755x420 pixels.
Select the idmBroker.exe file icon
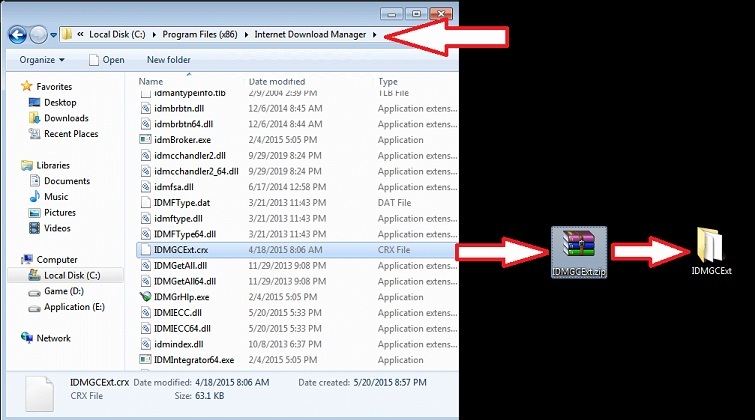145,140
